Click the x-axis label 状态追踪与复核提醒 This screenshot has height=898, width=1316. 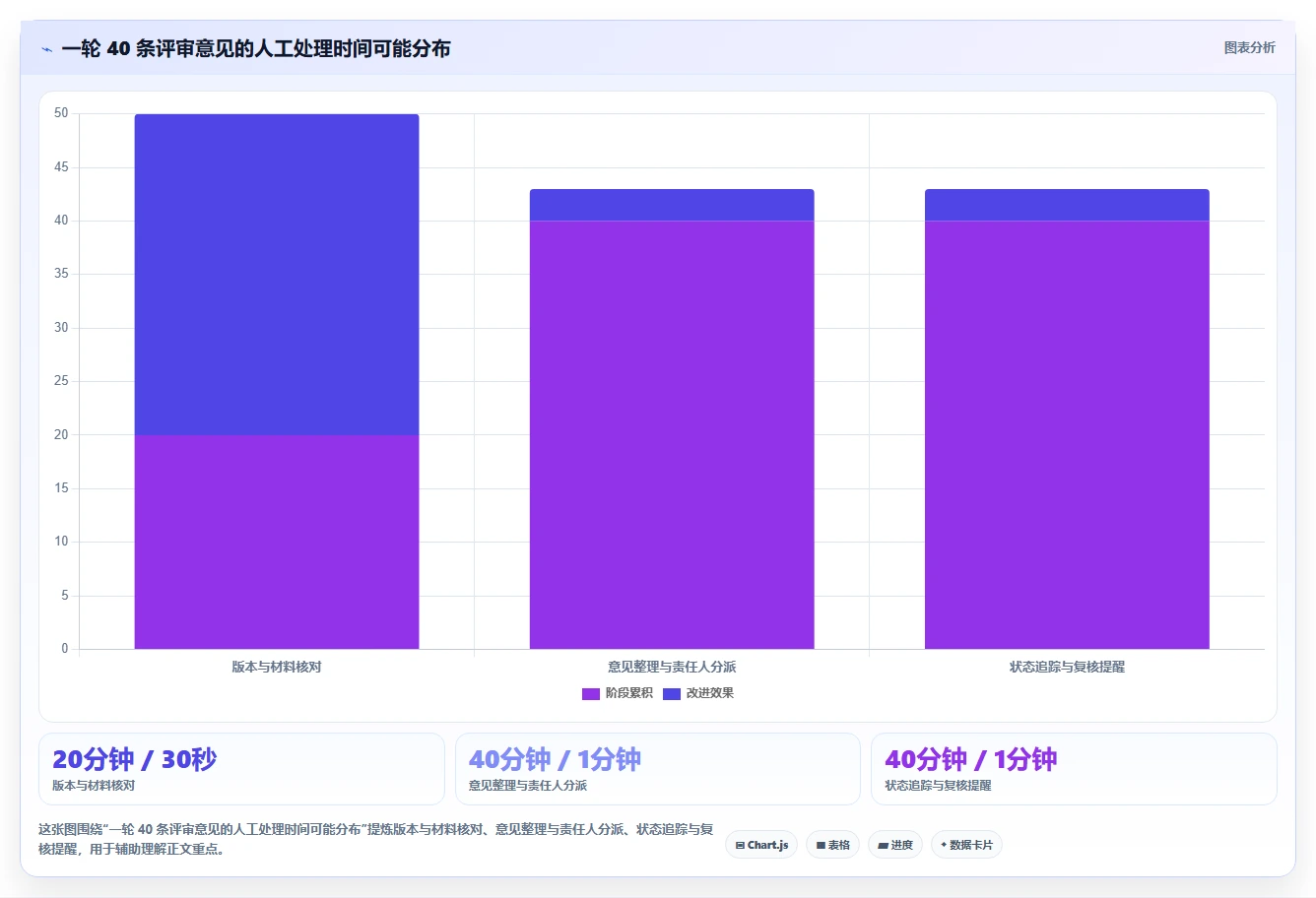click(1067, 667)
